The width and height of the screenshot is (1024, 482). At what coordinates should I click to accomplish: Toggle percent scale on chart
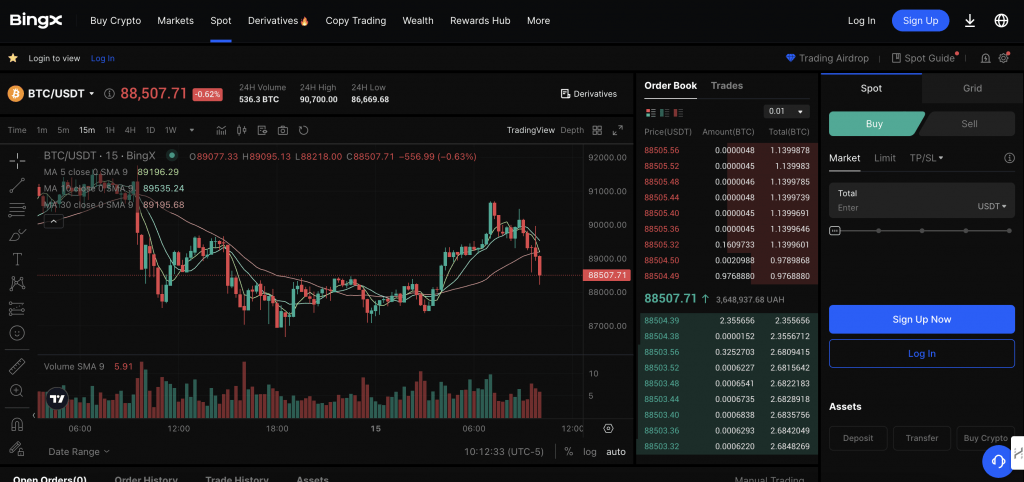coord(568,451)
